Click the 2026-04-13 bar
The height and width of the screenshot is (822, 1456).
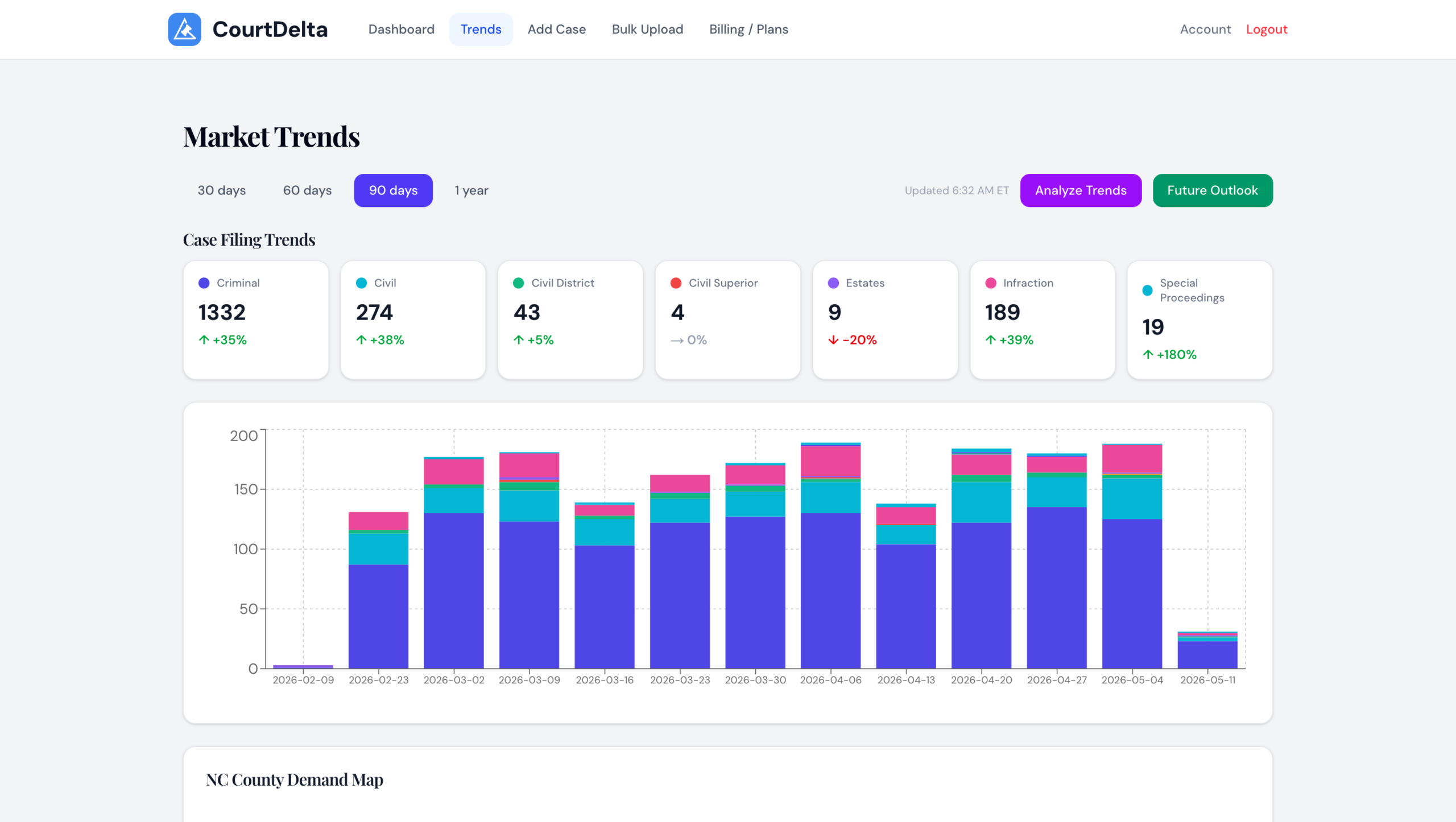906,586
